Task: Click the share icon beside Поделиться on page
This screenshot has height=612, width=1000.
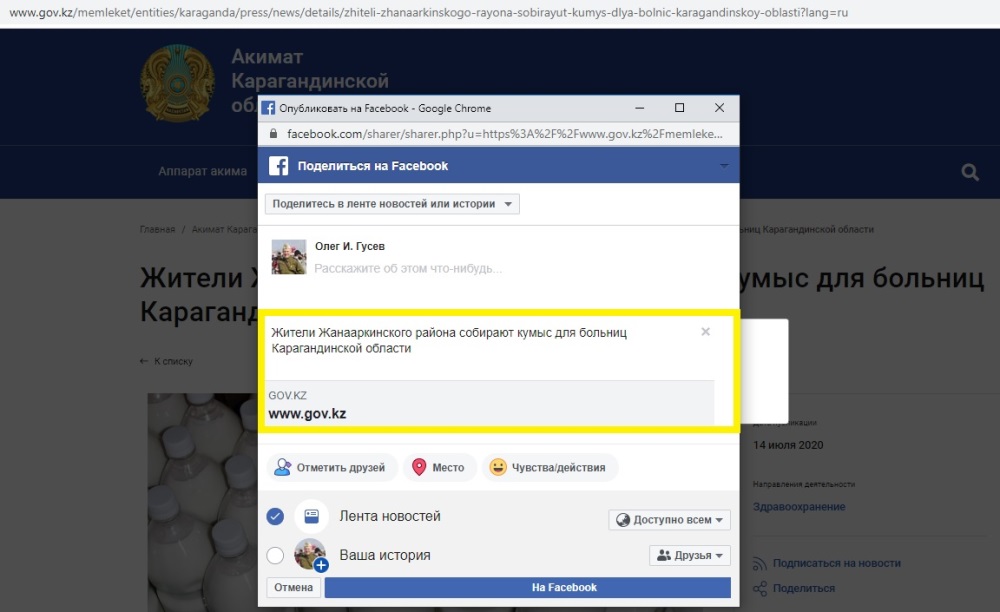Action: (760, 588)
